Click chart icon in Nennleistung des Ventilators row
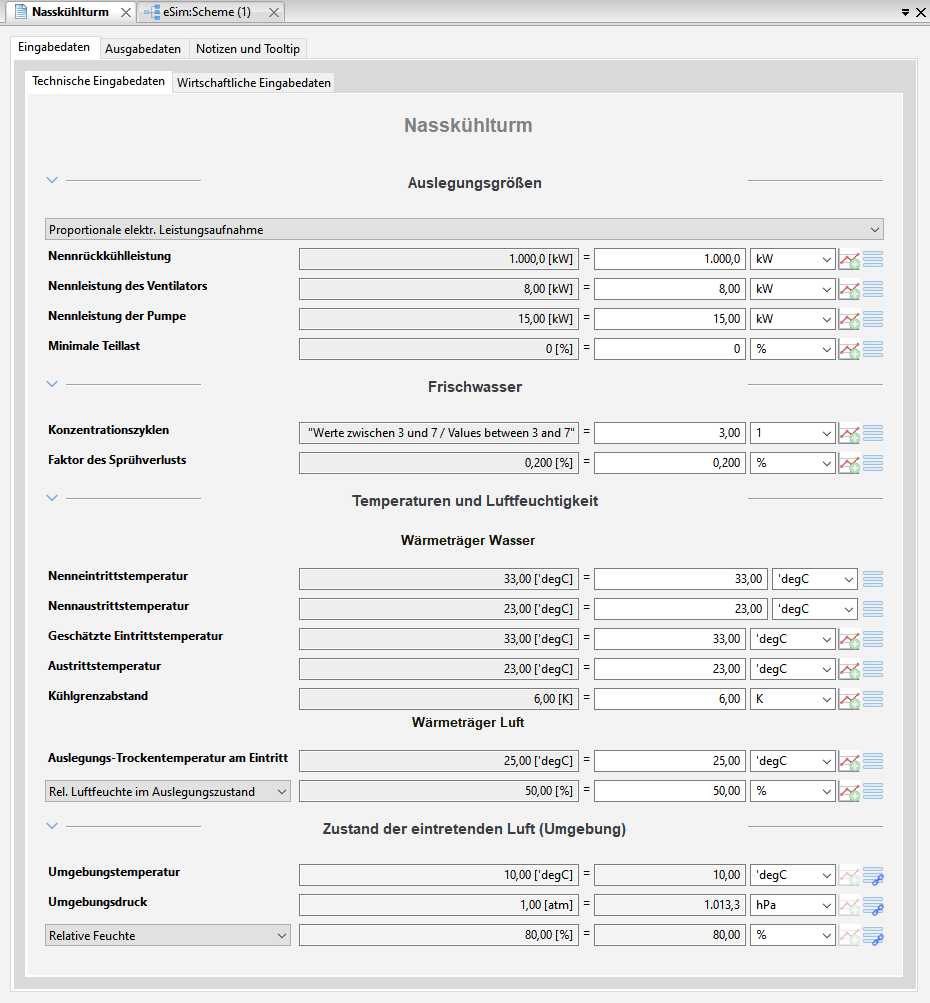The width and height of the screenshot is (930, 1003). click(x=849, y=290)
